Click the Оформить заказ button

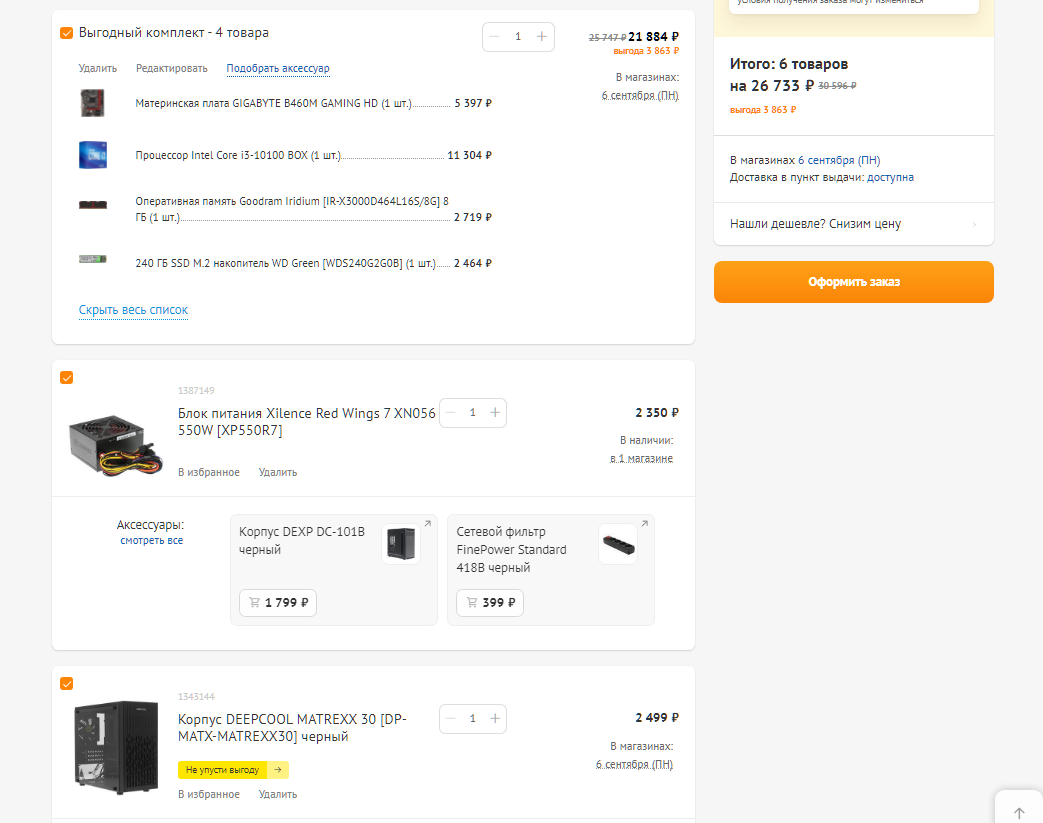tap(853, 282)
